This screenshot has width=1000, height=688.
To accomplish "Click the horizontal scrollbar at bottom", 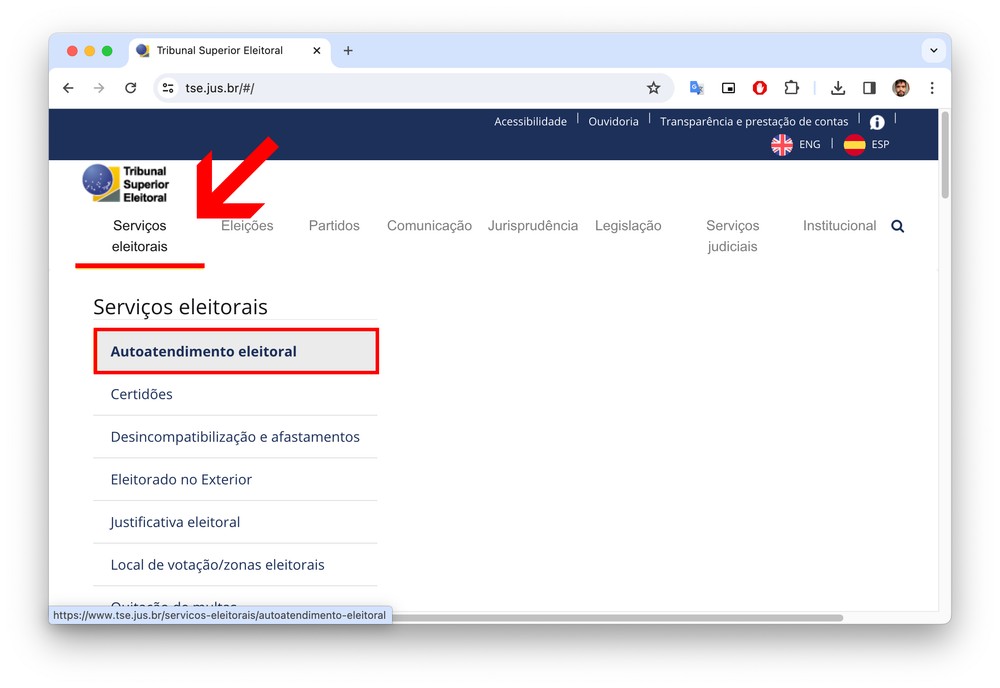I will [x=617, y=617].
